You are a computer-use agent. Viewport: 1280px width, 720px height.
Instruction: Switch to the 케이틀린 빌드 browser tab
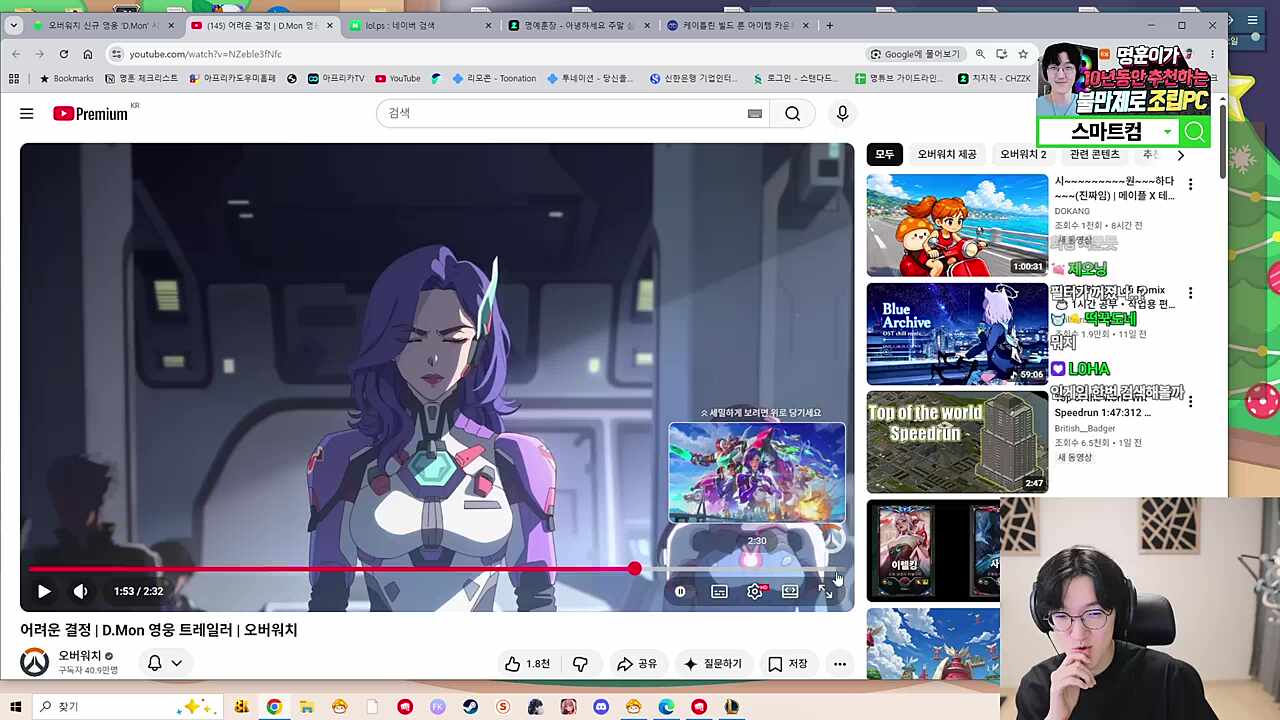[739, 25]
